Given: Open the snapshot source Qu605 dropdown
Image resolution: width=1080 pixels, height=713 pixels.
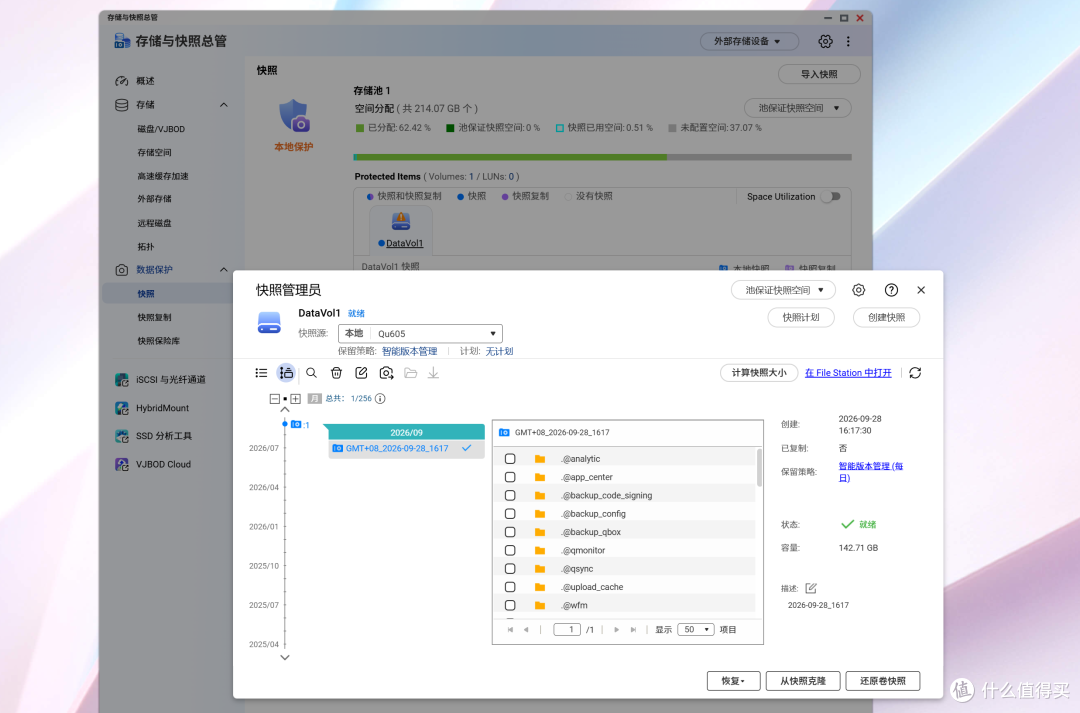Looking at the screenshot, I should point(420,333).
